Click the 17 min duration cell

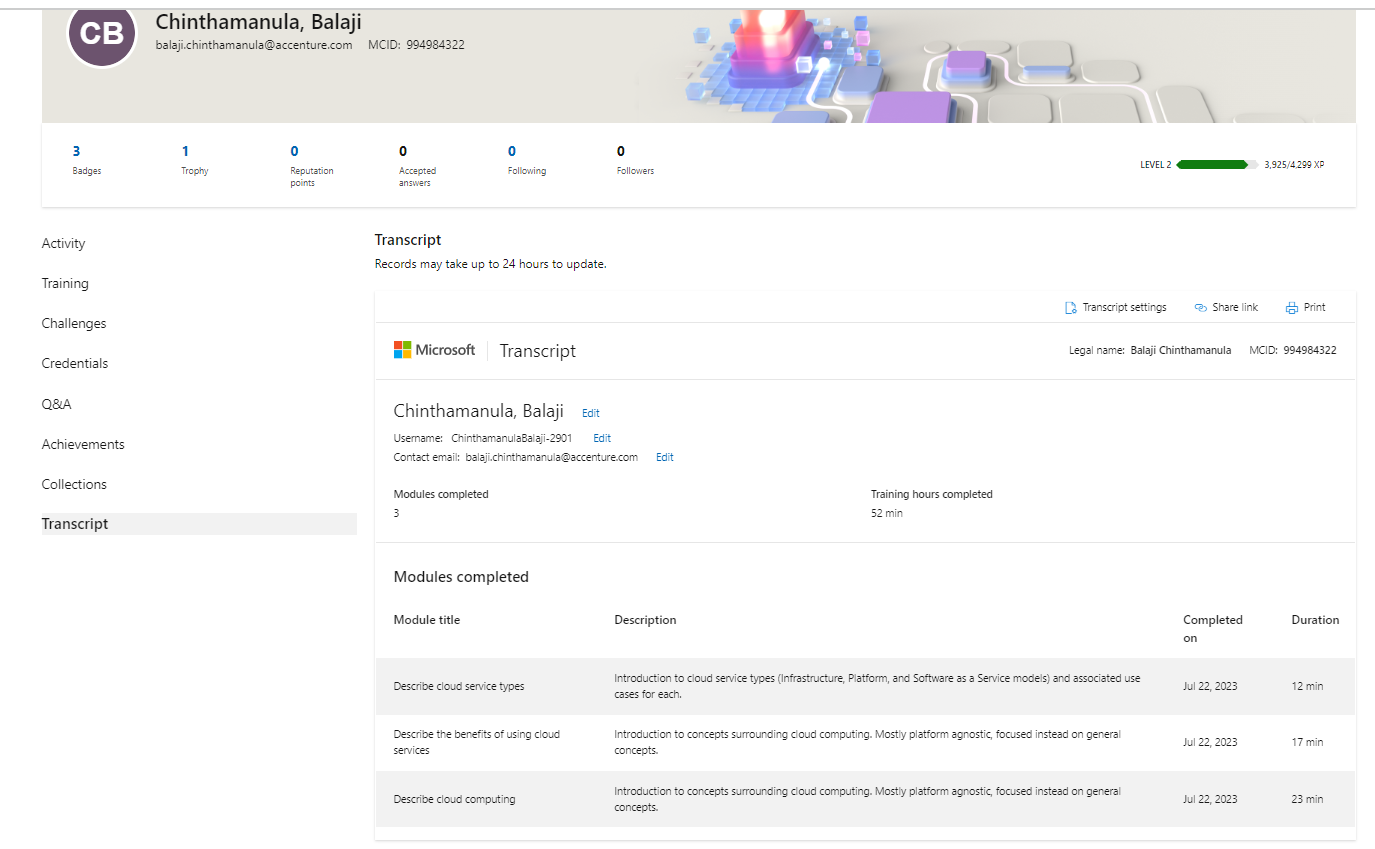(x=1307, y=742)
